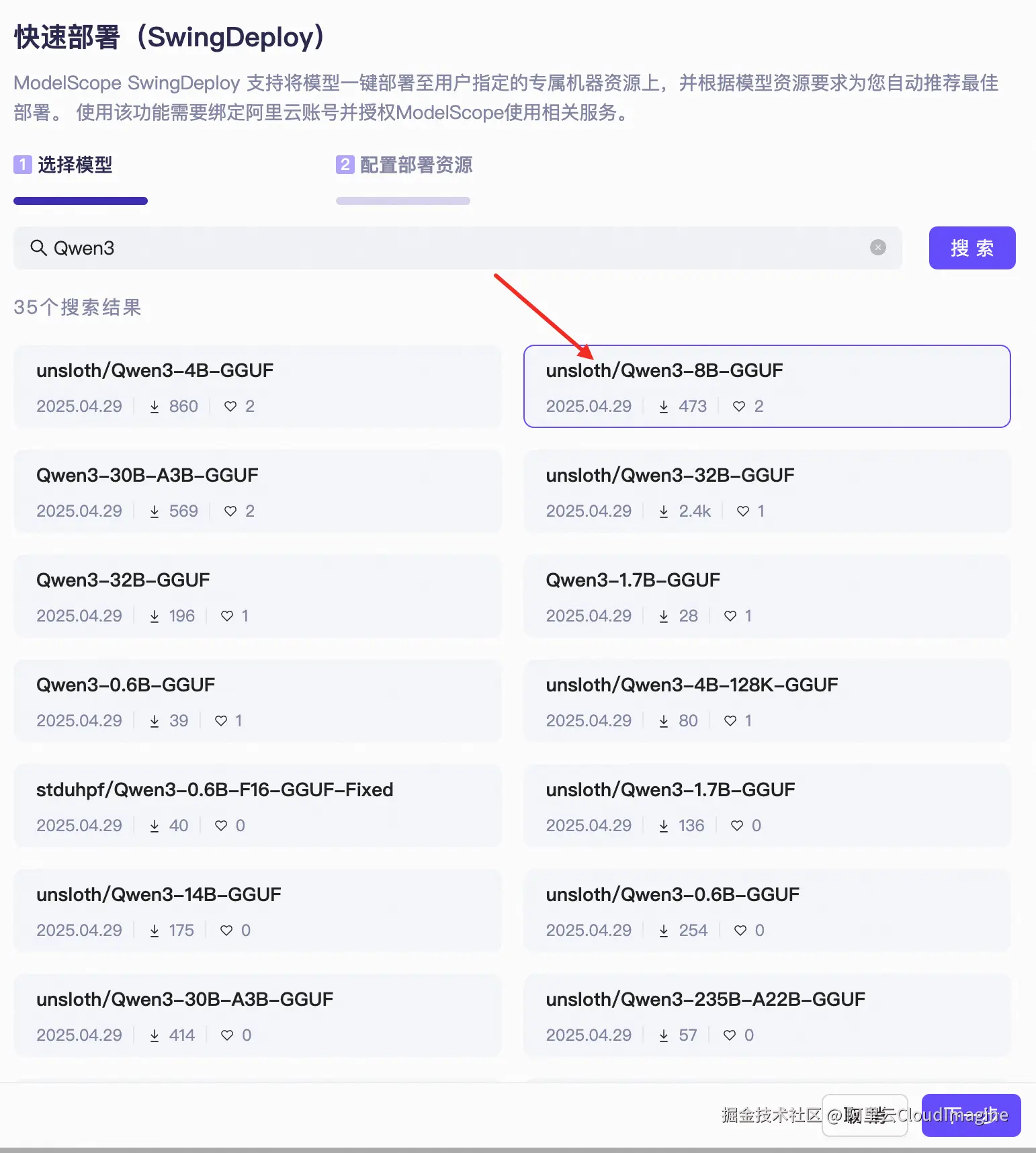Click download icon on stduhpf/Qwen3-0.6B-F16-GGUF-Fixed card
Viewport: 1036px width, 1153px height.
click(x=155, y=826)
